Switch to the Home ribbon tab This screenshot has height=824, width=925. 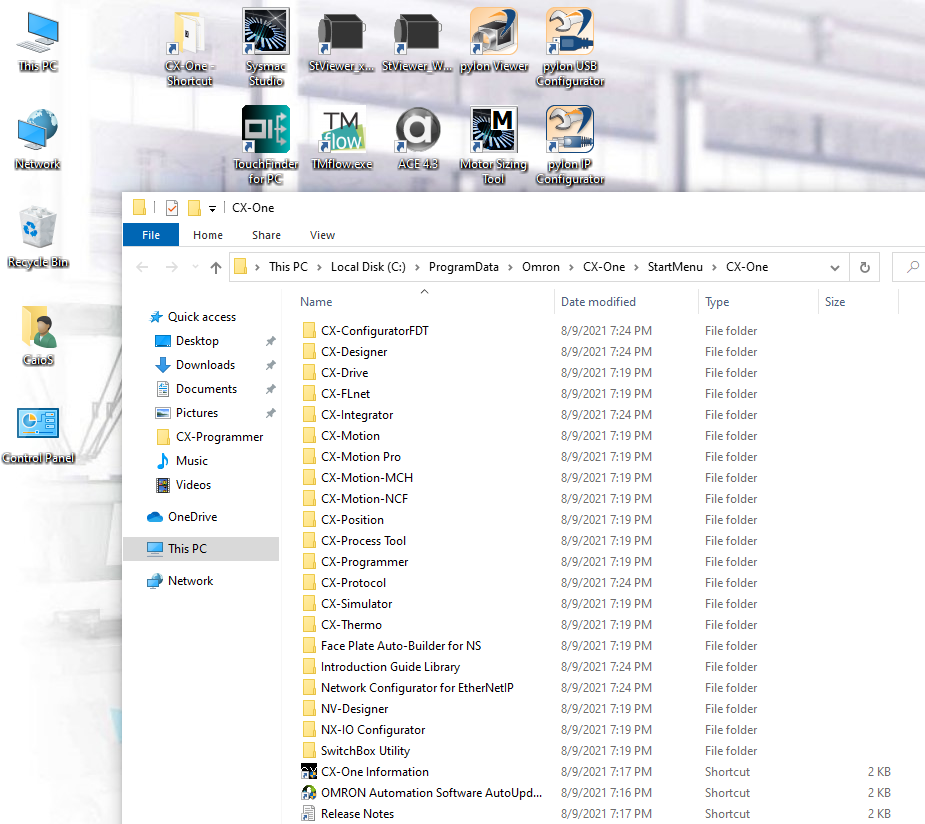tap(208, 235)
